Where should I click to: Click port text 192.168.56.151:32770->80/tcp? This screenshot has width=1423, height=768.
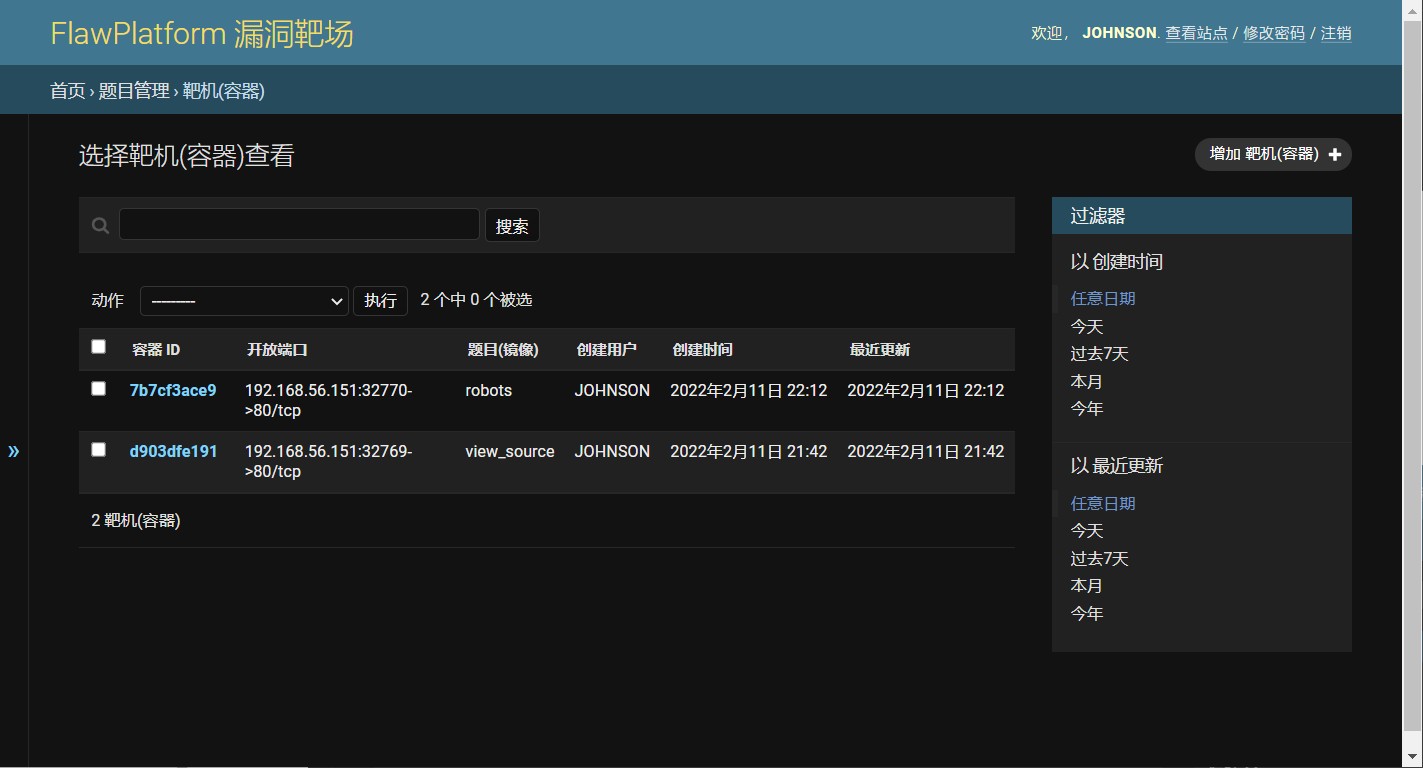click(x=328, y=400)
